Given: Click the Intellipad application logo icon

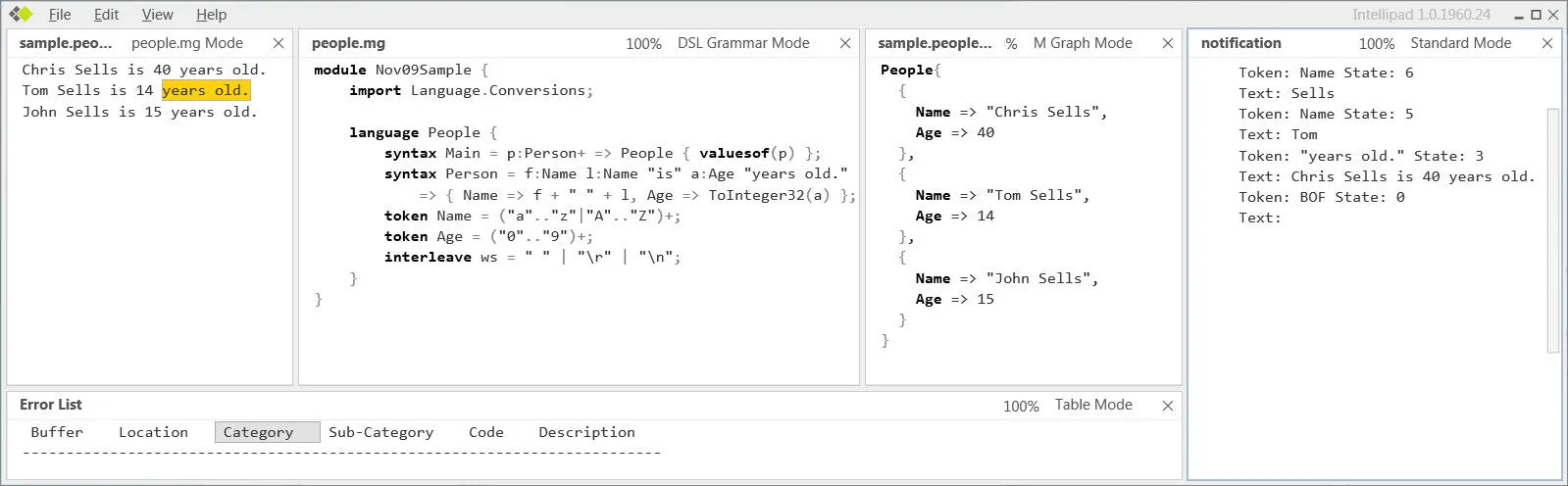Looking at the screenshot, I should coord(21,14).
